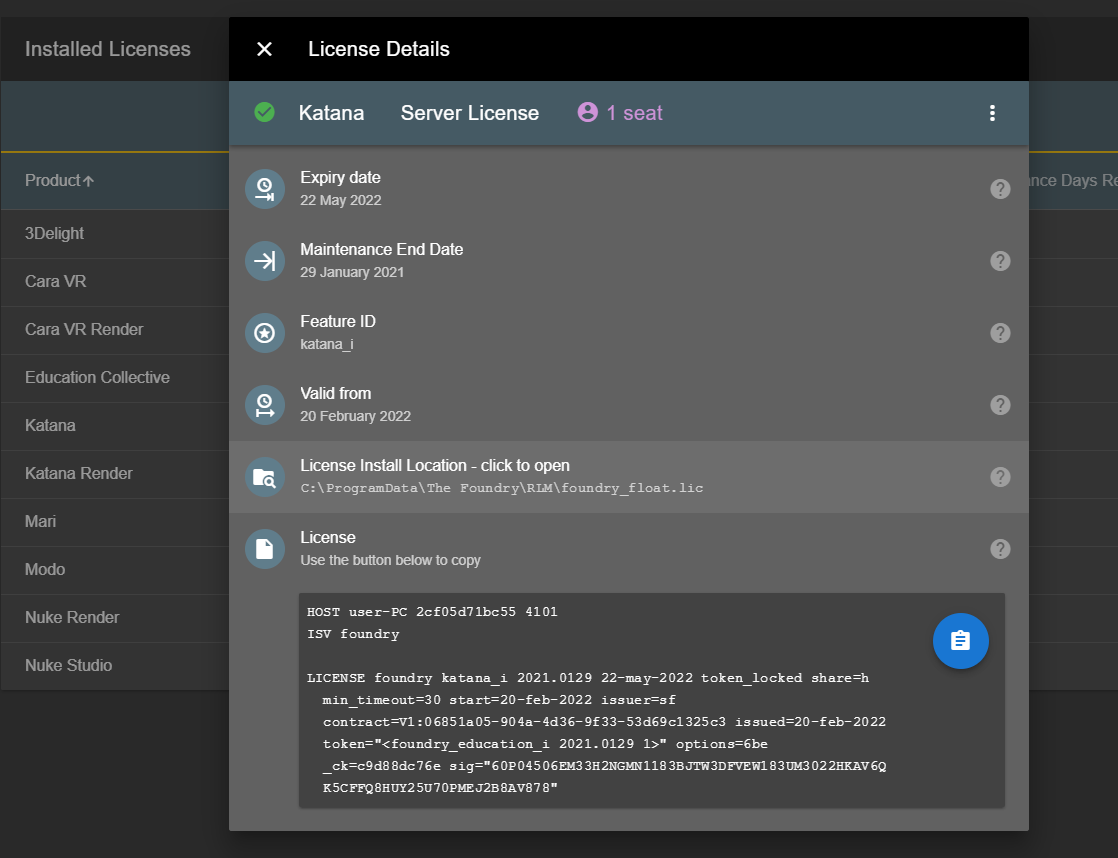The height and width of the screenshot is (858, 1118).
Task: Select the Cara VR Render product row
Action: (115, 330)
